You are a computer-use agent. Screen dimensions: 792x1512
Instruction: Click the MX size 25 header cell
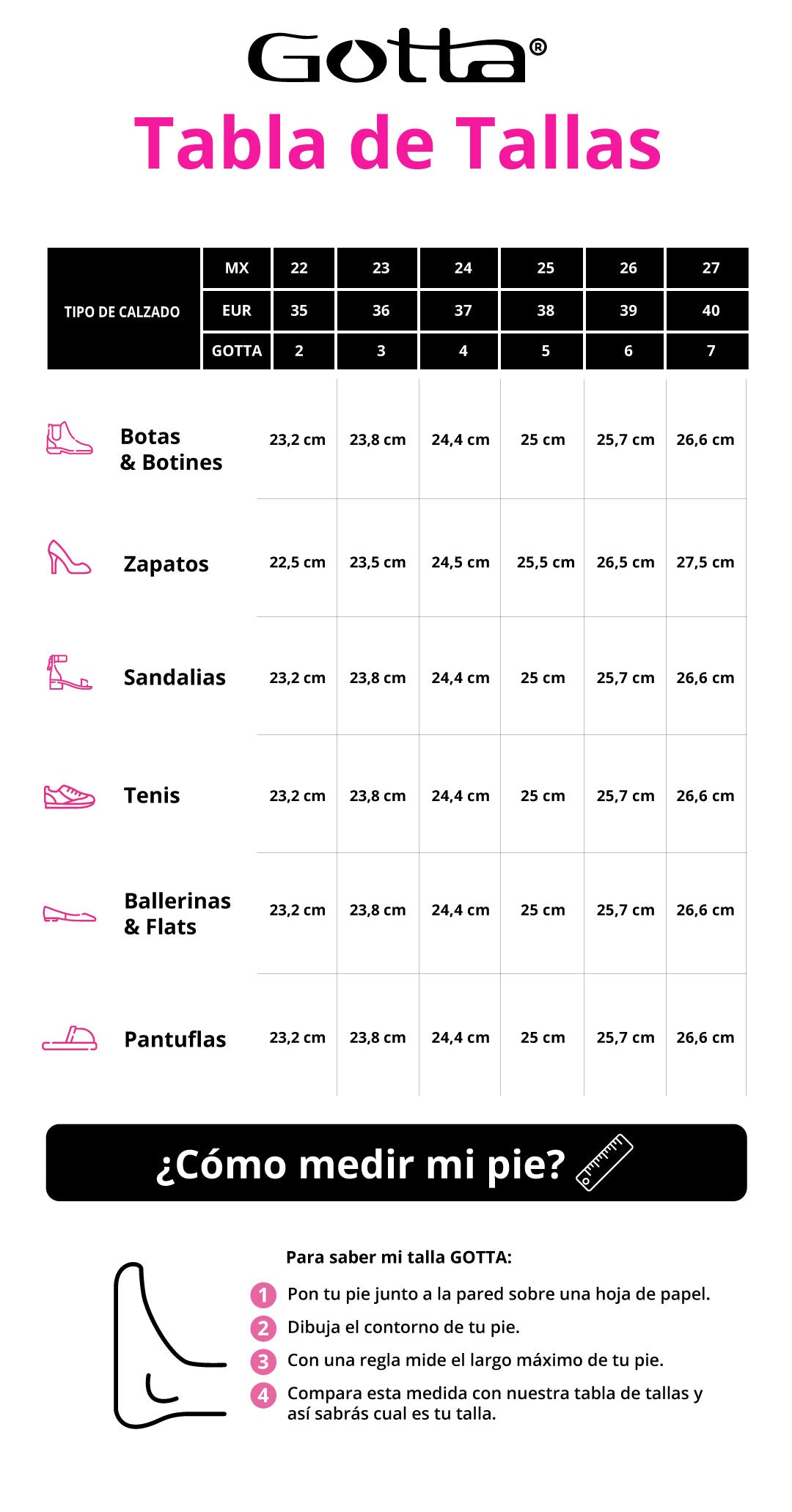pyautogui.click(x=542, y=268)
